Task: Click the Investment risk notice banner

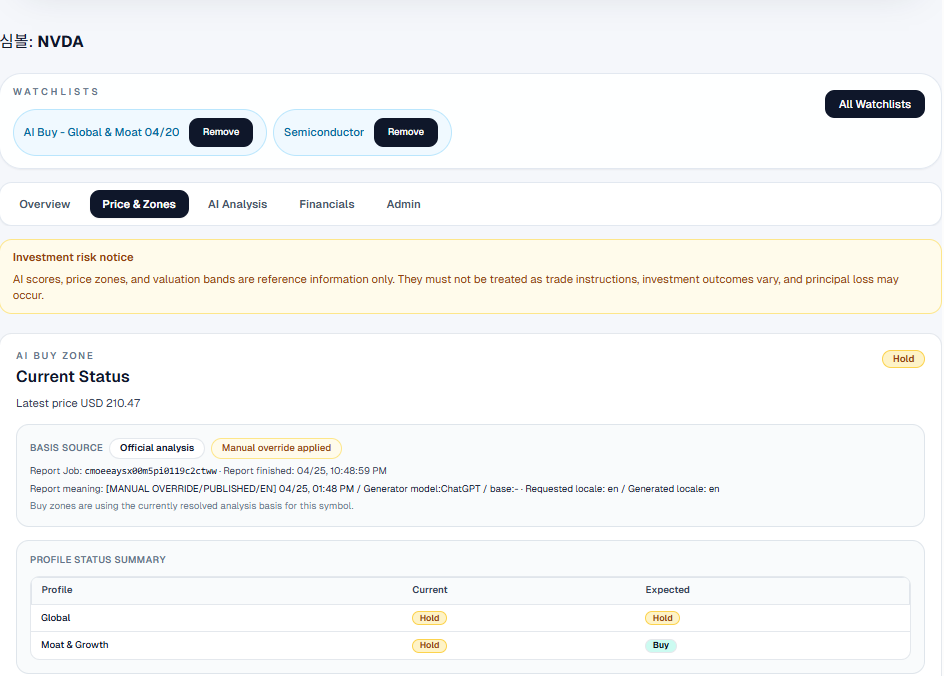Action: pos(470,276)
